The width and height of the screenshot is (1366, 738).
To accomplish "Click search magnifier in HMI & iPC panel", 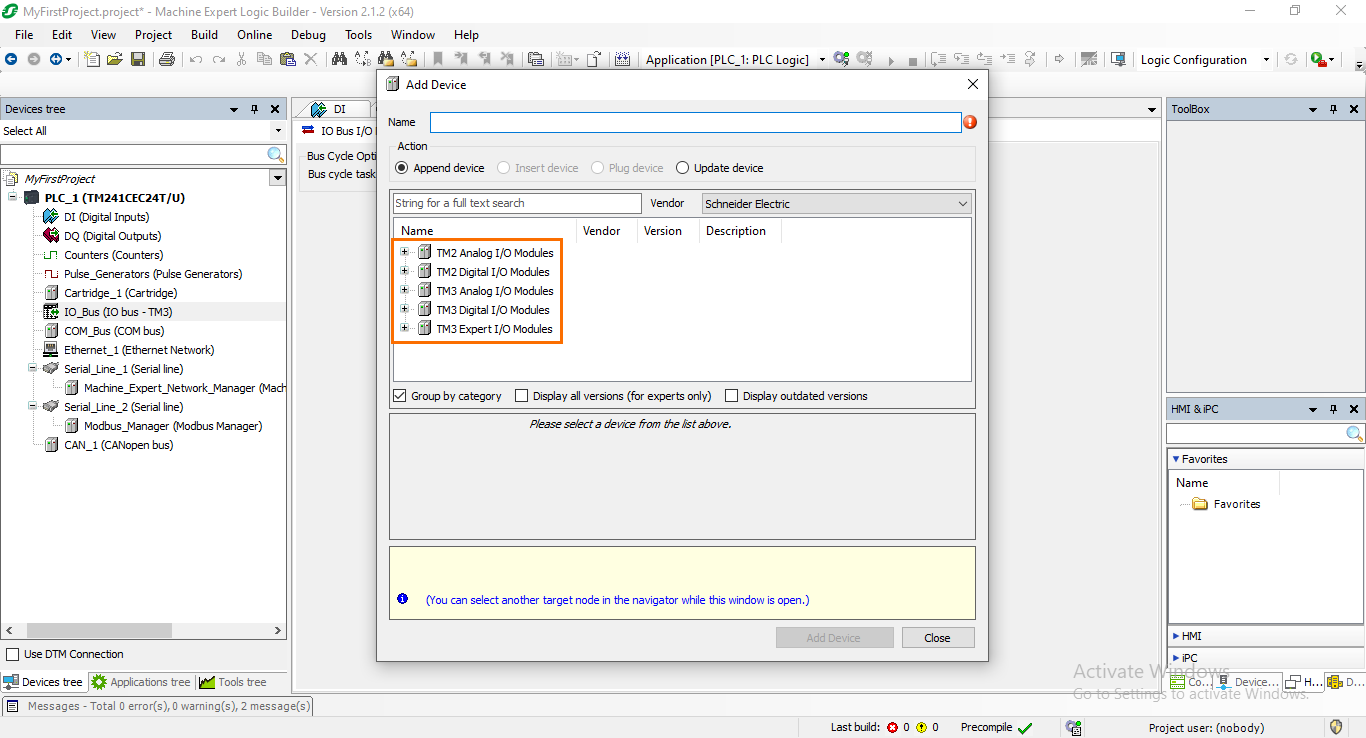I will [1354, 434].
